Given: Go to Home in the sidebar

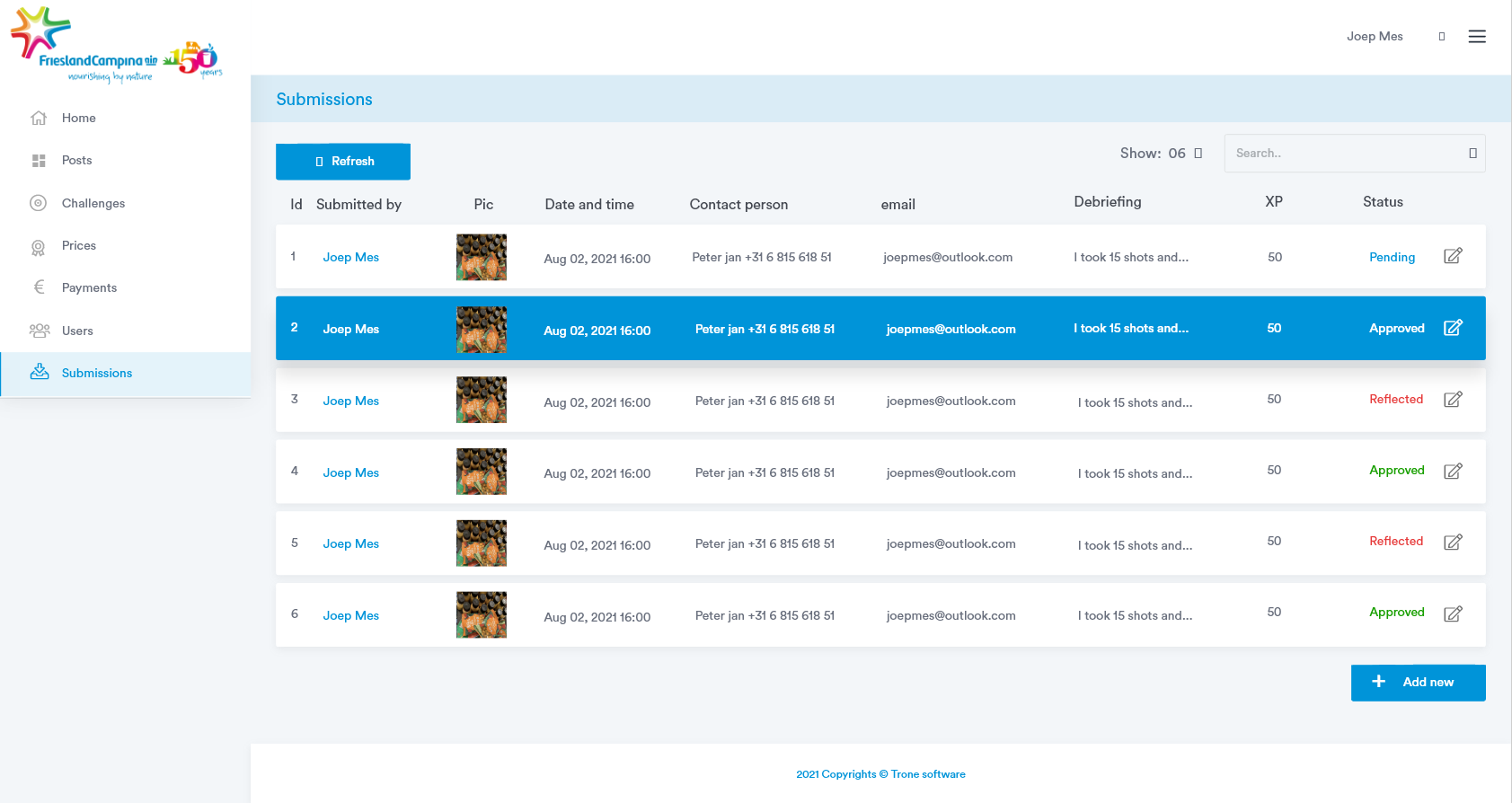Looking at the screenshot, I should tap(78, 118).
